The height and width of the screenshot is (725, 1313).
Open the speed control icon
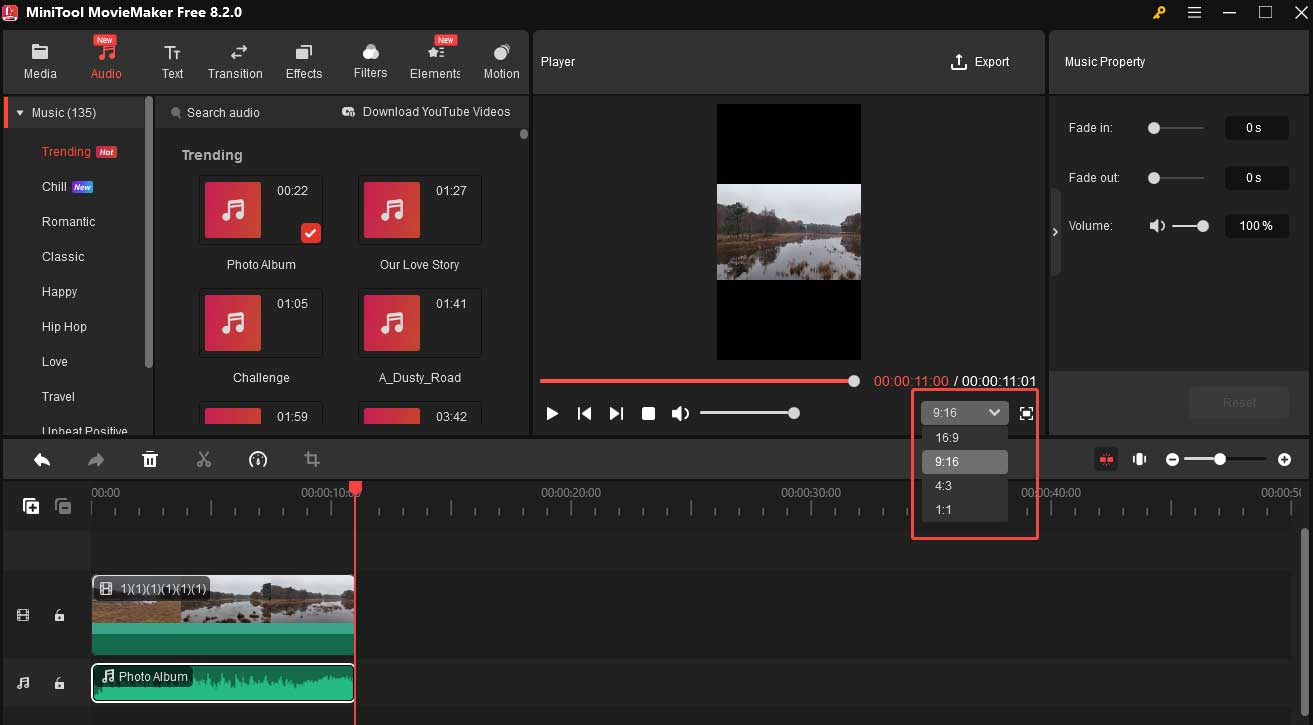258,459
